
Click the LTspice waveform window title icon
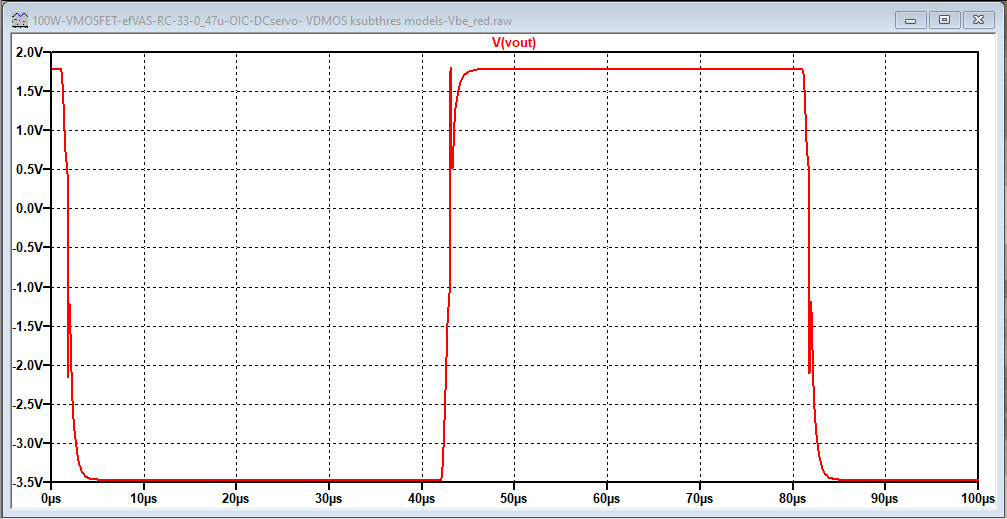coord(20,20)
